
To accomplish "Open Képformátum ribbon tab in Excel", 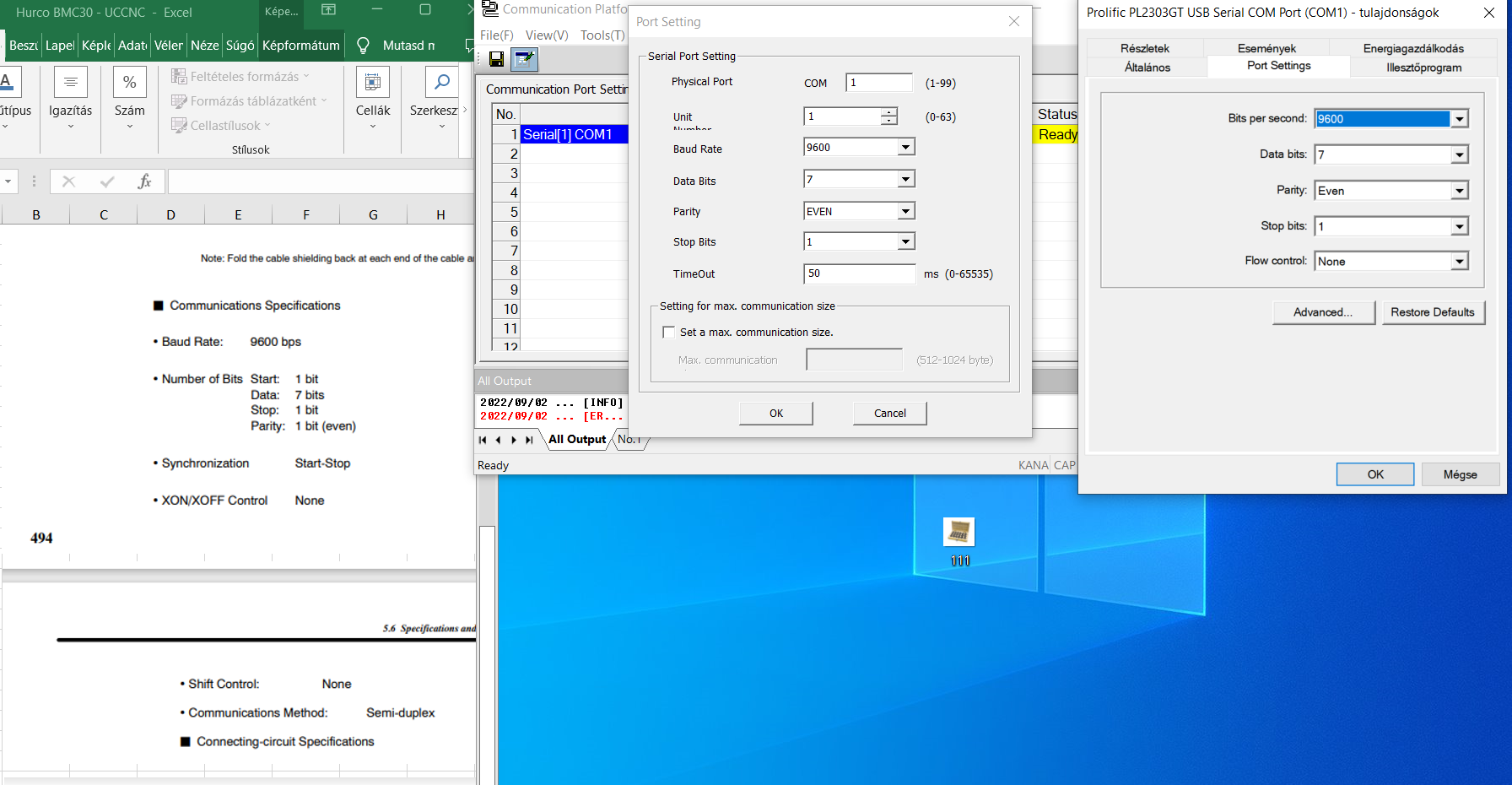I will coord(301,46).
